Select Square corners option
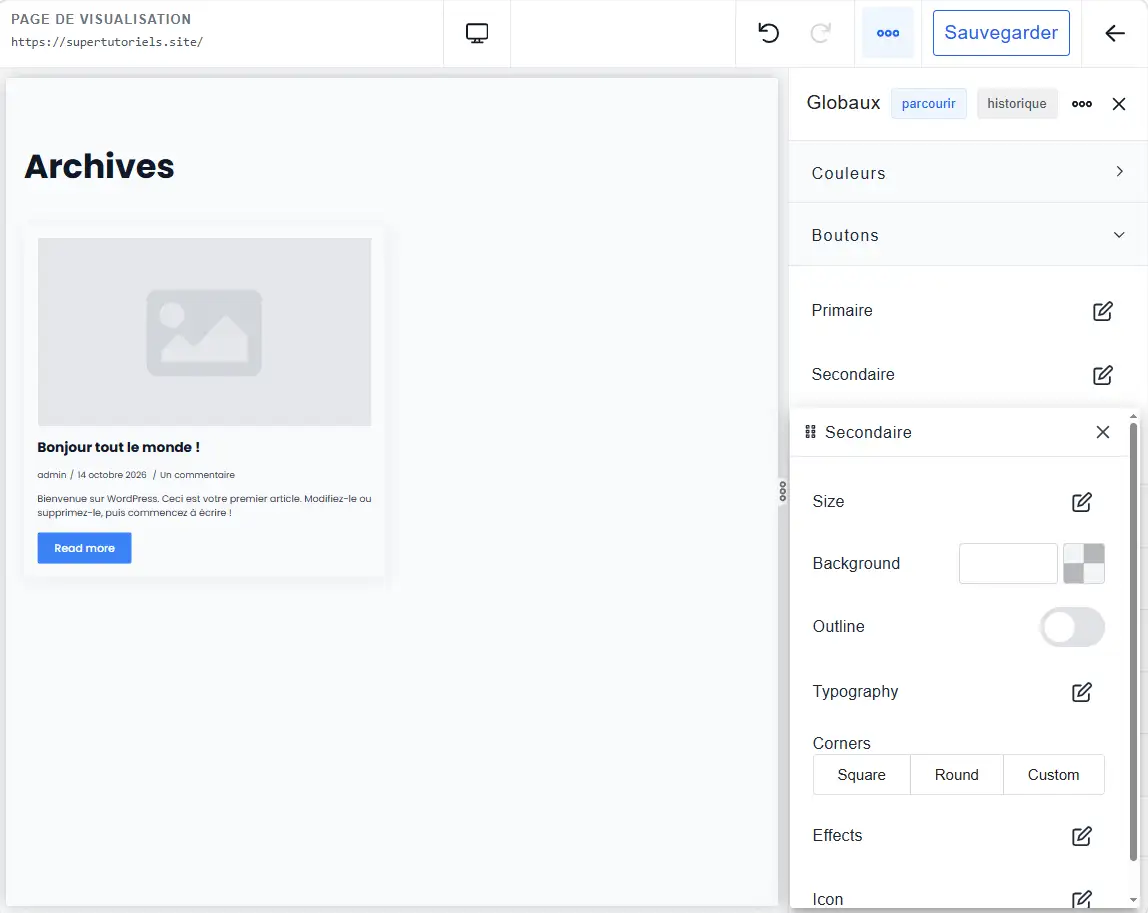The image size is (1148, 913). [x=862, y=775]
